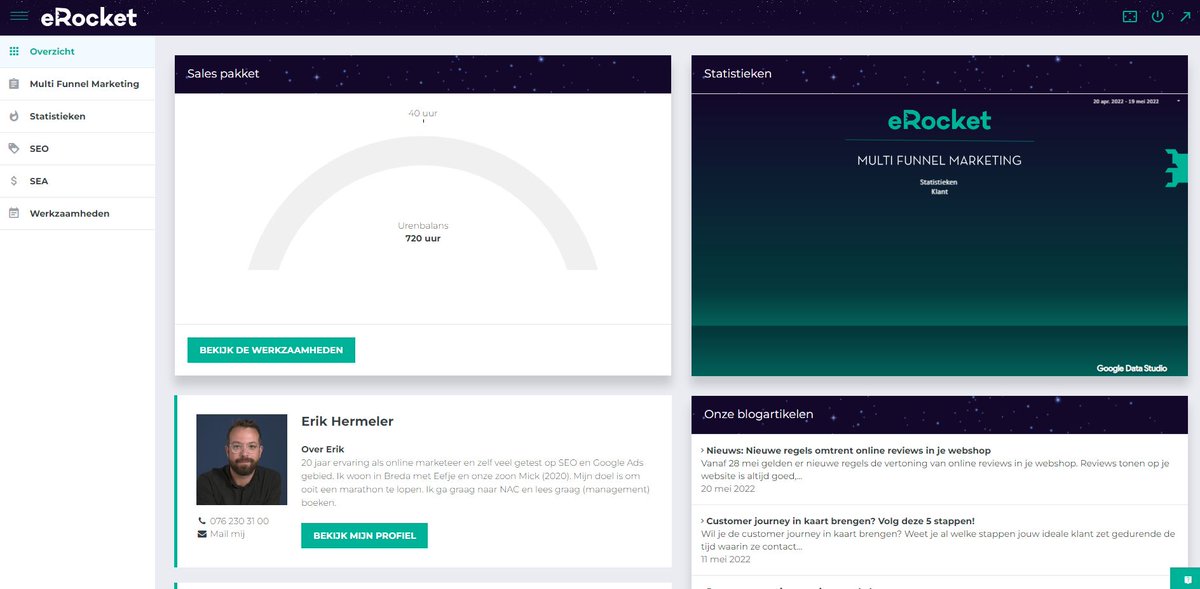Call the phone number 076 230 31 00

pos(239,521)
